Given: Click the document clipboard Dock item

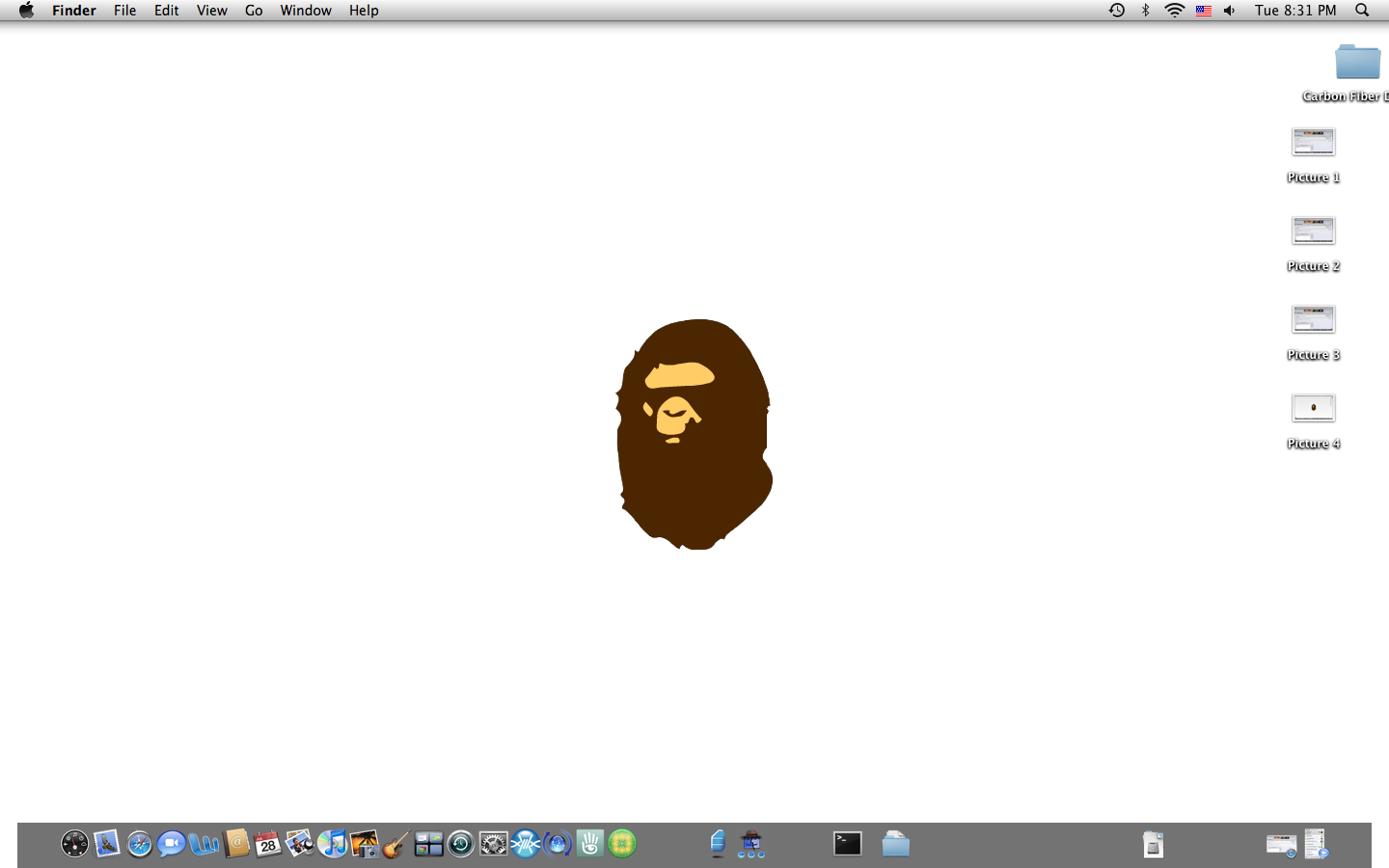Looking at the screenshot, I should pyautogui.click(x=1154, y=844).
